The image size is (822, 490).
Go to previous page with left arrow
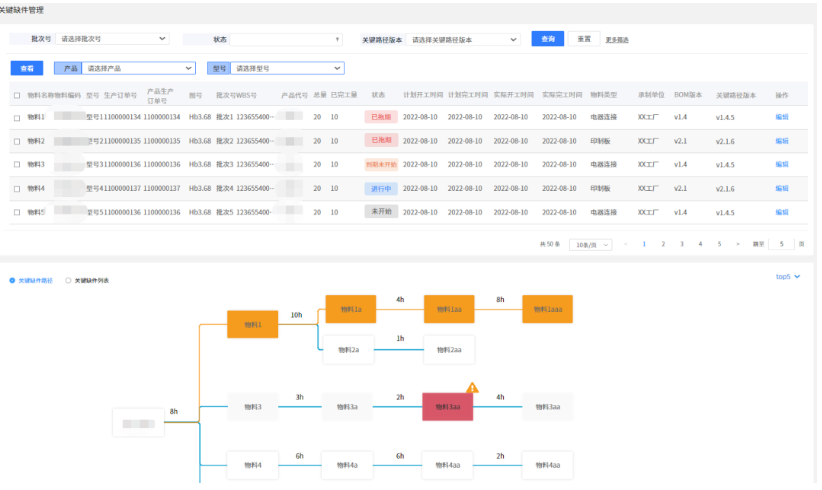click(x=626, y=244)
